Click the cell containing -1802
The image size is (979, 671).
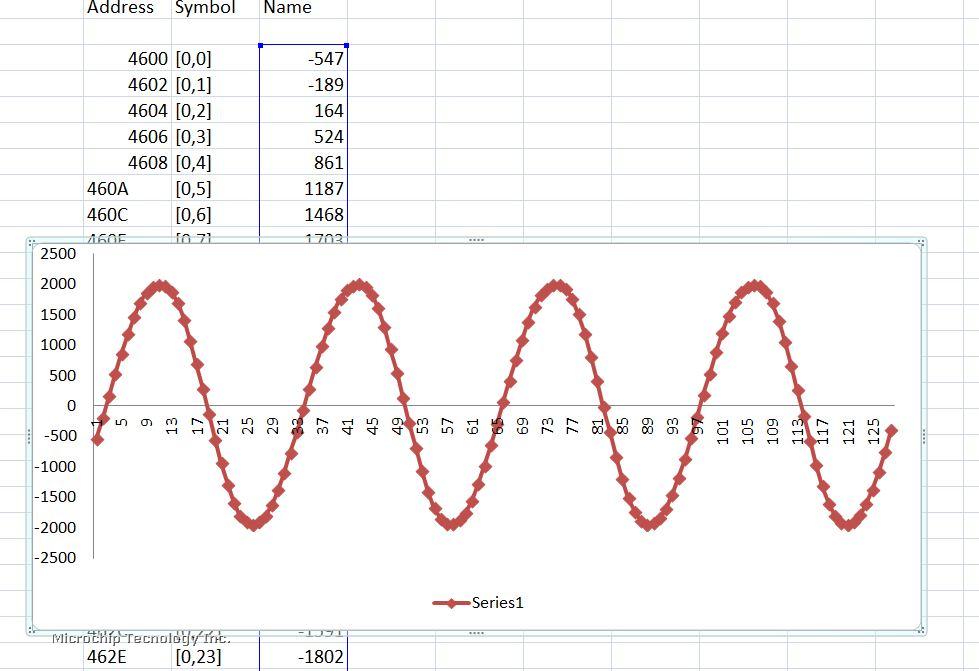(x=304, y=657)
